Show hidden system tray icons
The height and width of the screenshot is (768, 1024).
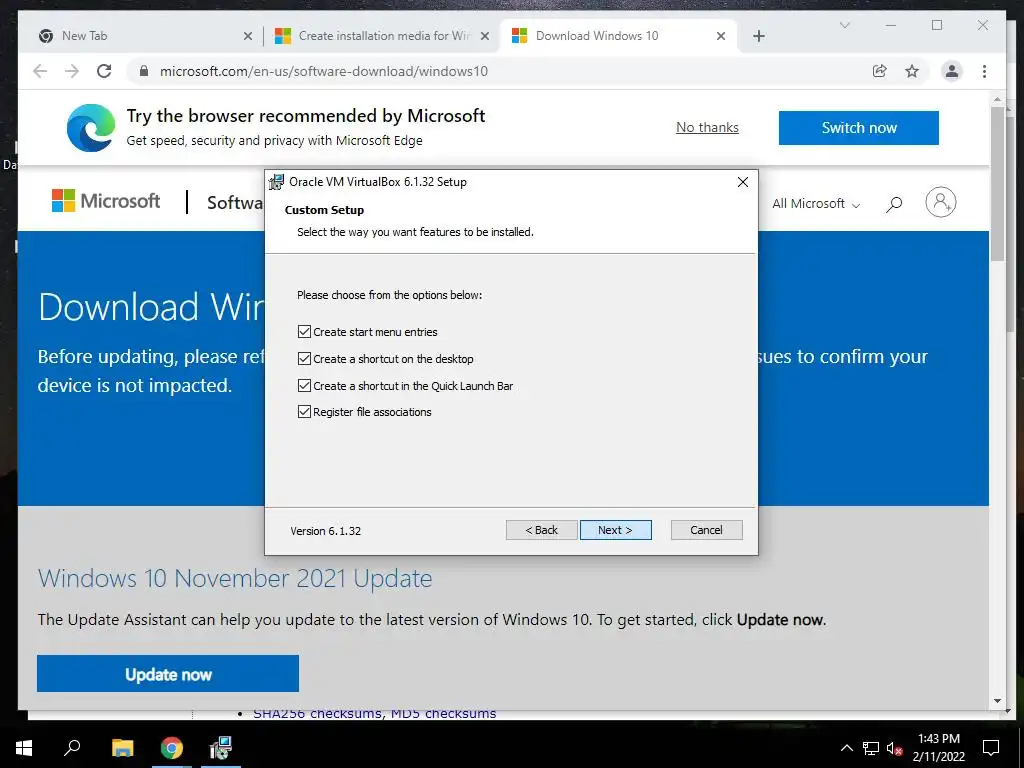[846, 748]
